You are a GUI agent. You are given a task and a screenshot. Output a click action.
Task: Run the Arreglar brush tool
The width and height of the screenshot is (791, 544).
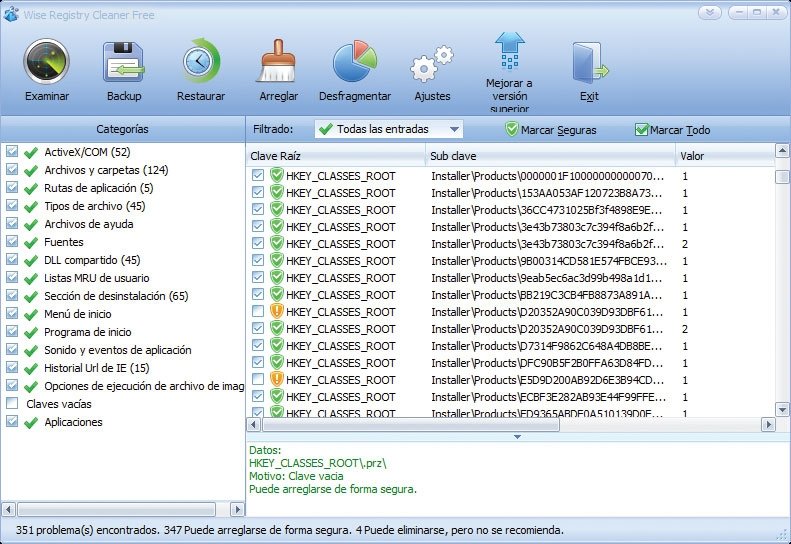click(277, 62)
